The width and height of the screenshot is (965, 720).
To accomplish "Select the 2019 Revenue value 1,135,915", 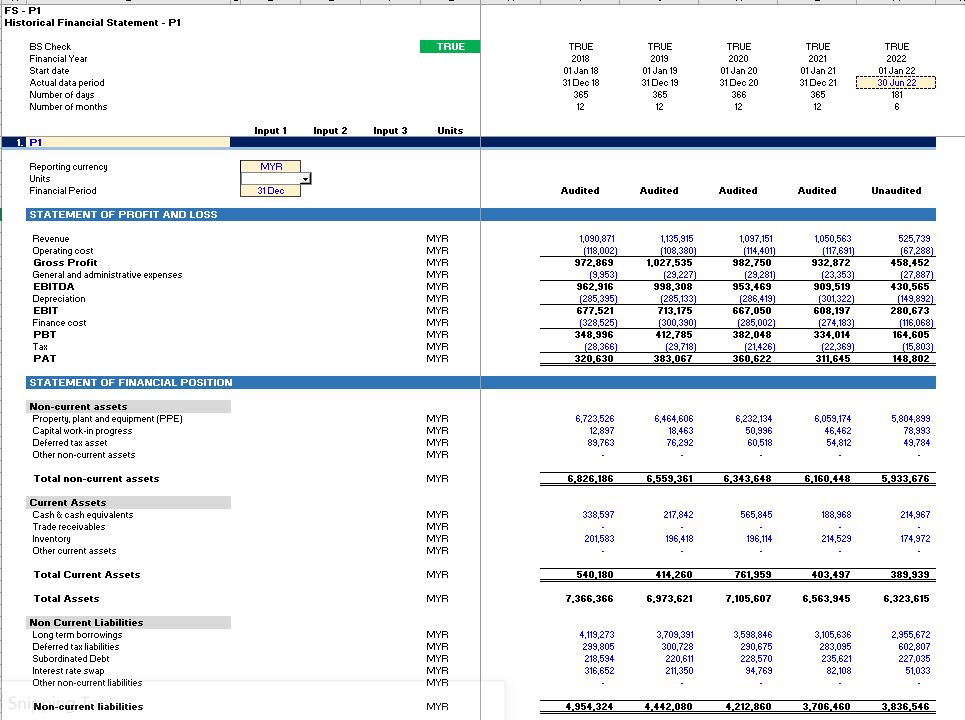I will coord(676,239).
